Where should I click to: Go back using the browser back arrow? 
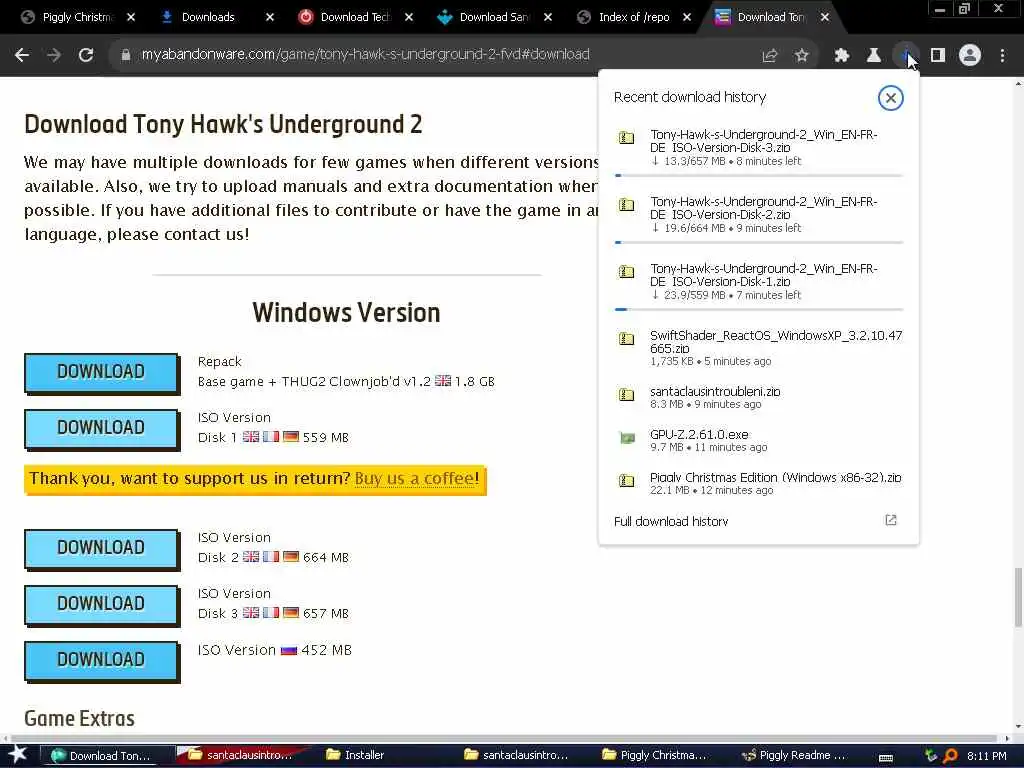[x=22, y=56]
